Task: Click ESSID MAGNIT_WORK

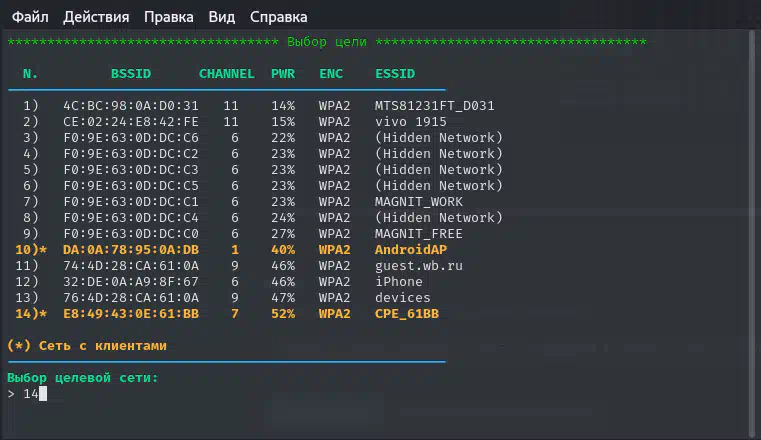Action: tap(418, 202)
